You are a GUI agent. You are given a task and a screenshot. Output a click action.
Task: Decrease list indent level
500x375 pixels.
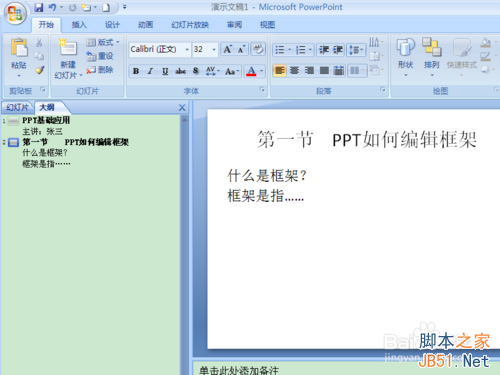click(324, 50)
